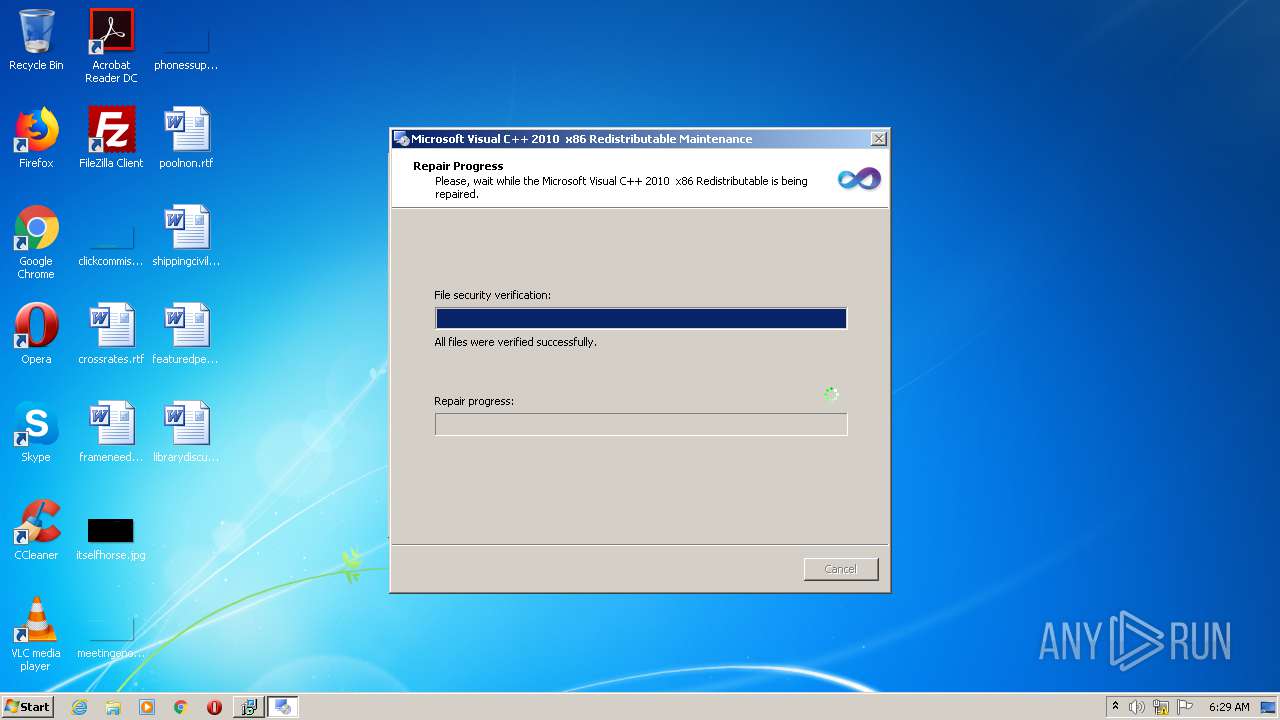Open the Recycle Bin desktop icon
Screen dimensions: 1280x720
(36, 40)
